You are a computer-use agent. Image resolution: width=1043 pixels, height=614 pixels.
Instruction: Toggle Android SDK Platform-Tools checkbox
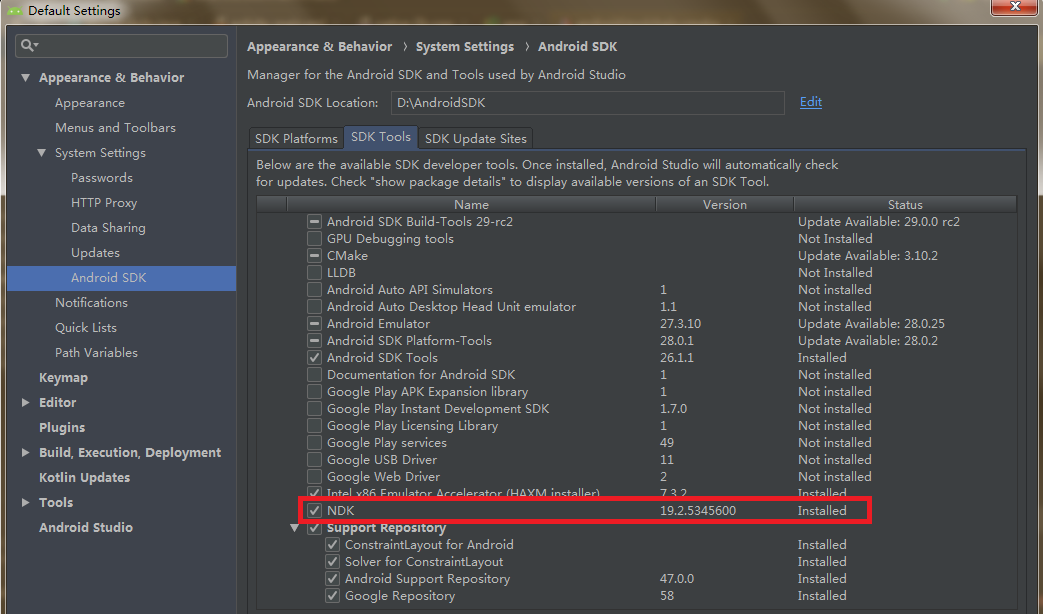pos(315,341)
